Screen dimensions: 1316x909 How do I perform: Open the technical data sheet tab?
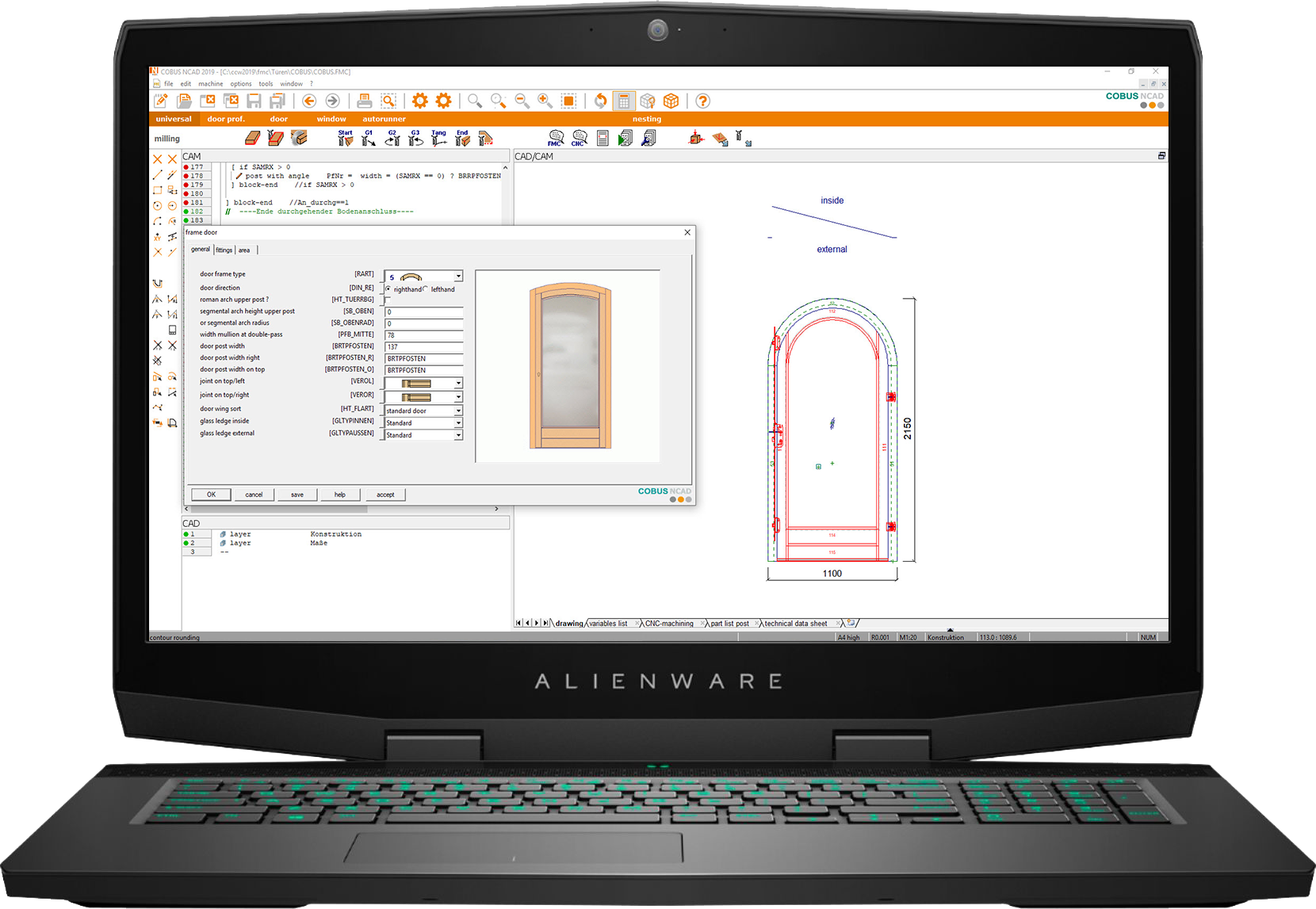tap(796, 624)
